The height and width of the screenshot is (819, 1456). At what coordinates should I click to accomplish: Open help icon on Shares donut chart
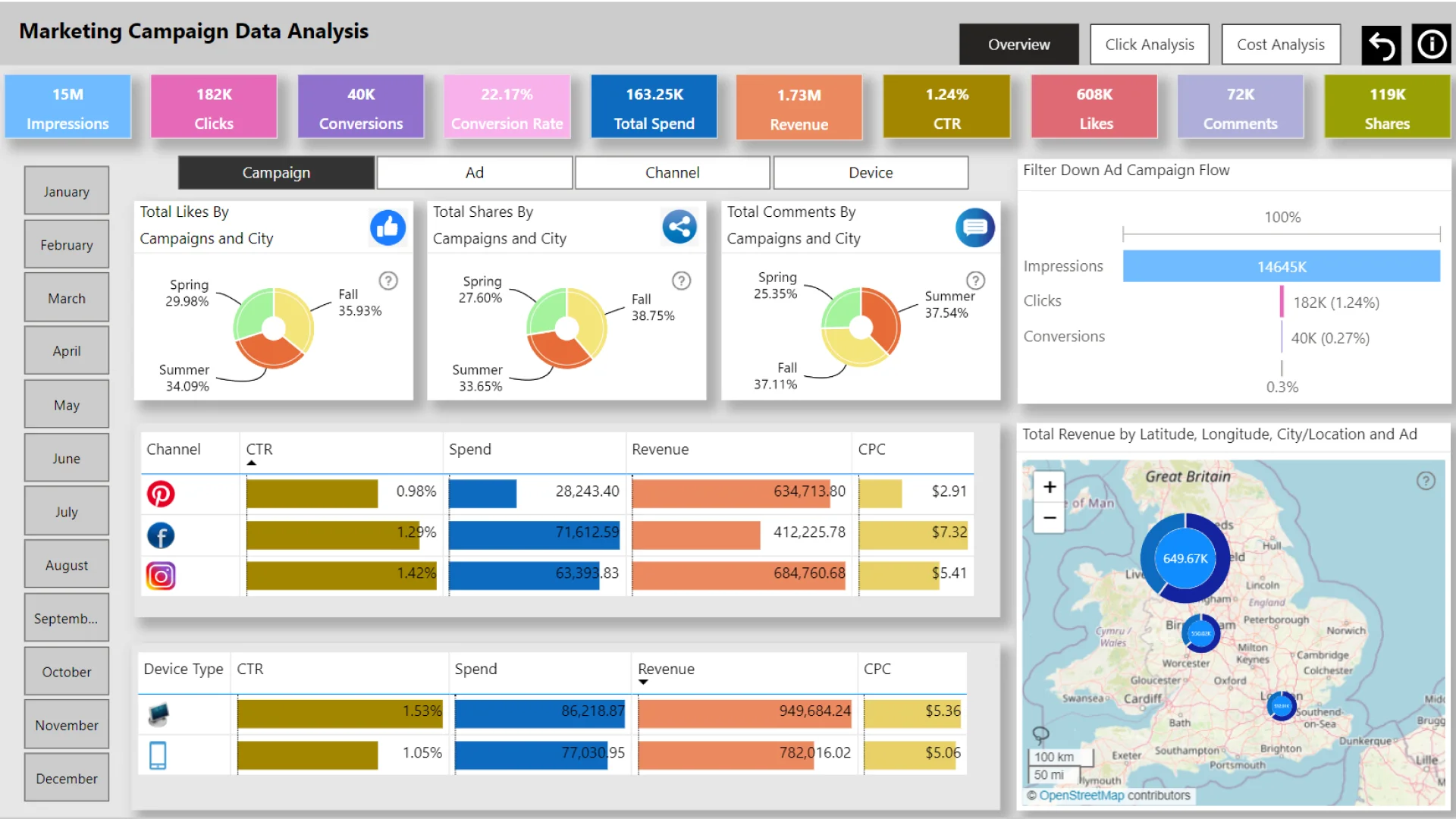pos(682,281)
